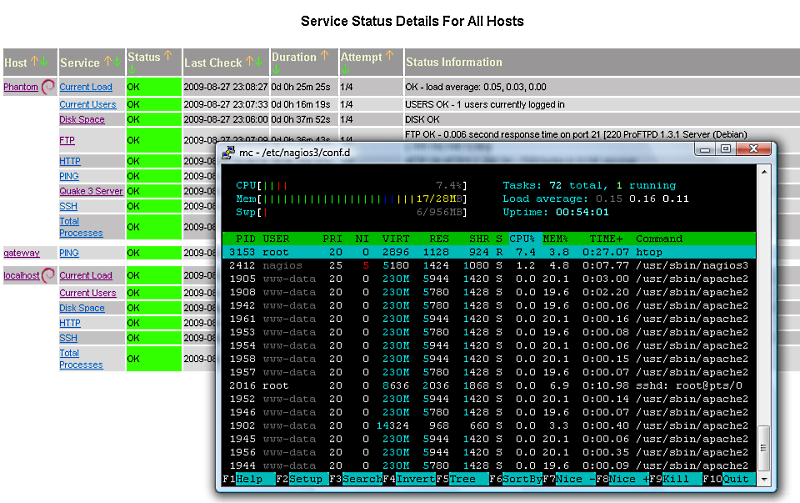Screen dimensions: 800x503
Task: Sort Service column ascending with orange arrow
Action: point(108,61)
